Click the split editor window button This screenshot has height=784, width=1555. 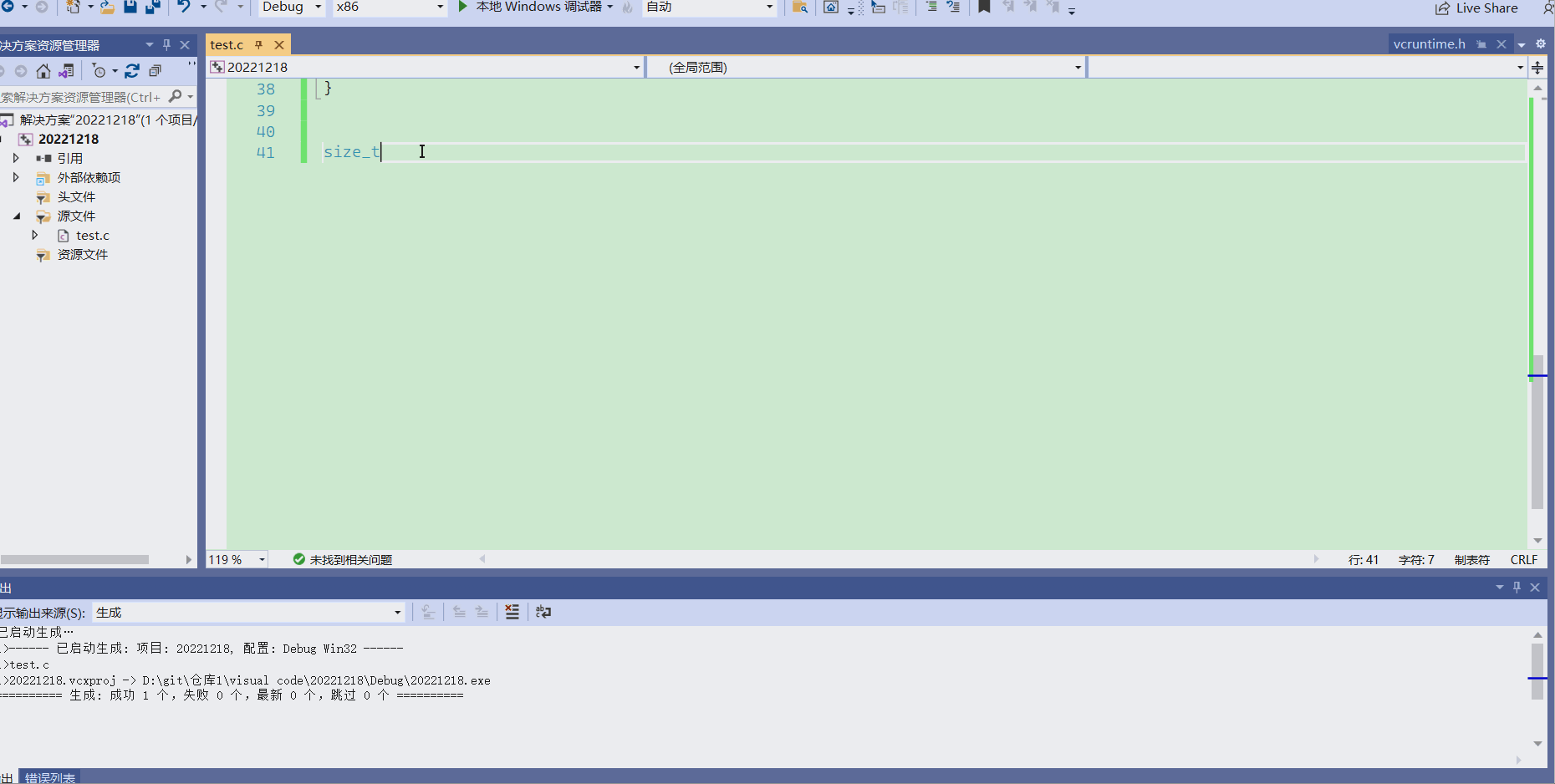pos(1537,68)
